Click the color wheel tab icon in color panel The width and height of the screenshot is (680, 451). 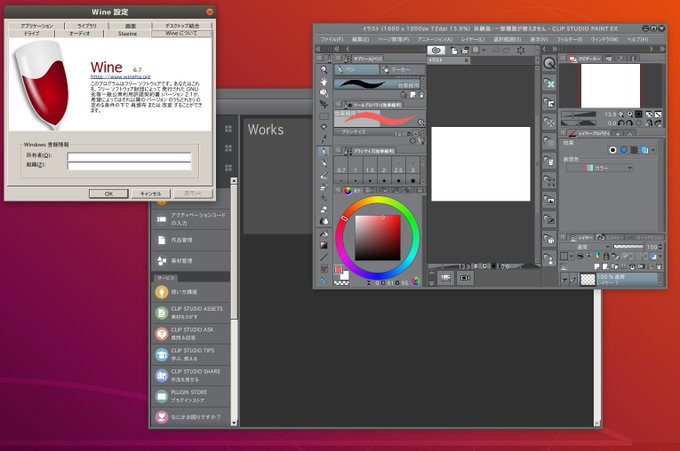point(347,190)
